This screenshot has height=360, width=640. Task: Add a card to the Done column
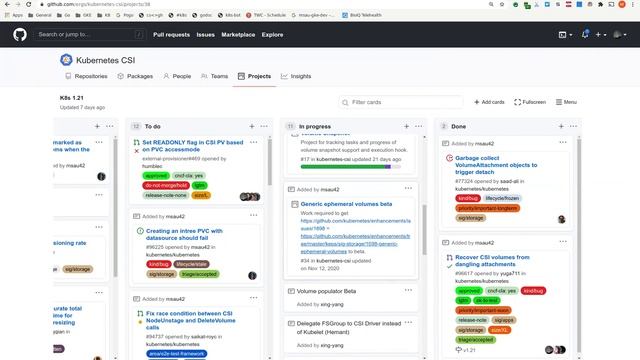click(x=561, y=127)
